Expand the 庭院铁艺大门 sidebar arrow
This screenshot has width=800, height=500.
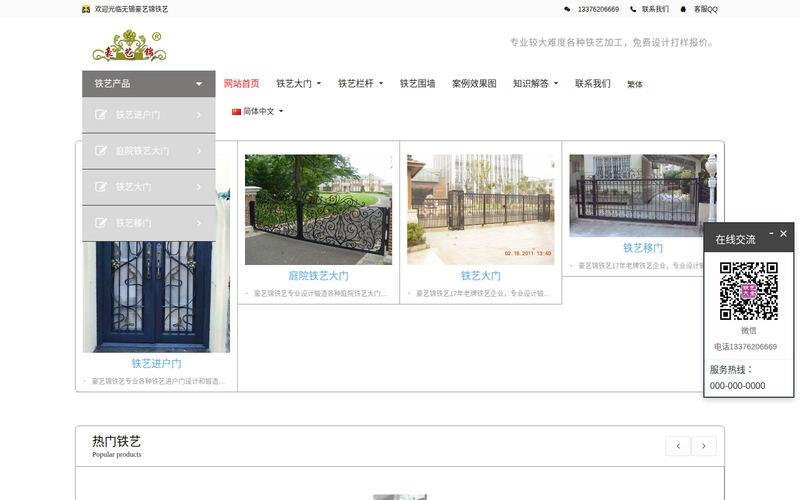[199, 151]
